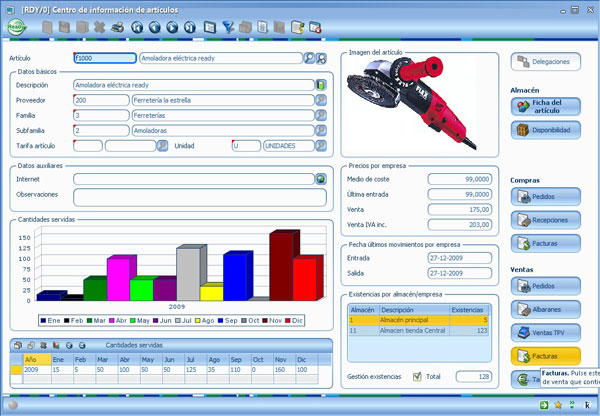The height and width of the screenshot is (416, 600).
Task: Click the green arrow status bar icon
Action: 544,405
